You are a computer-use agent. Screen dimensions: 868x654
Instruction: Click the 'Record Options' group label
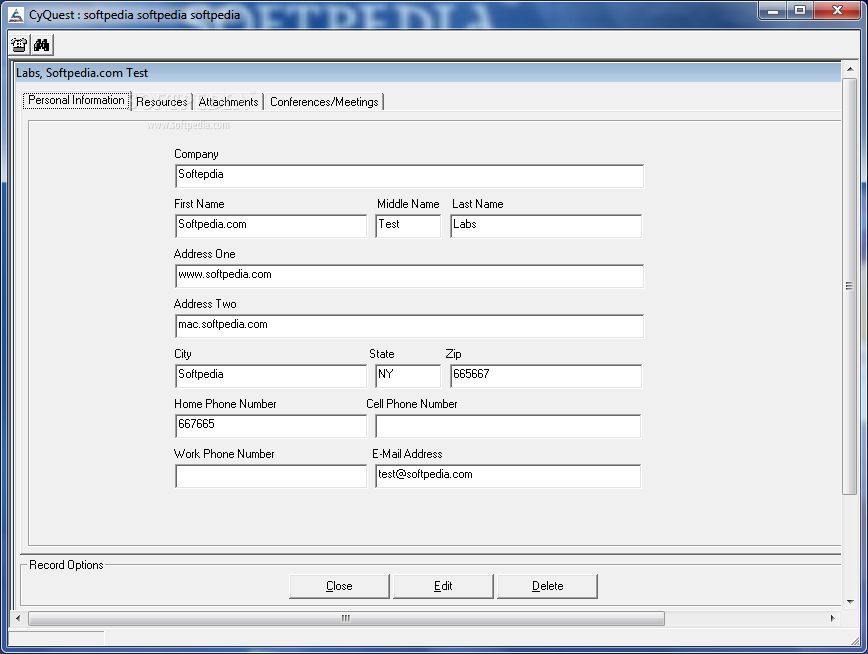pyautogui.click(x=66, y=565)
